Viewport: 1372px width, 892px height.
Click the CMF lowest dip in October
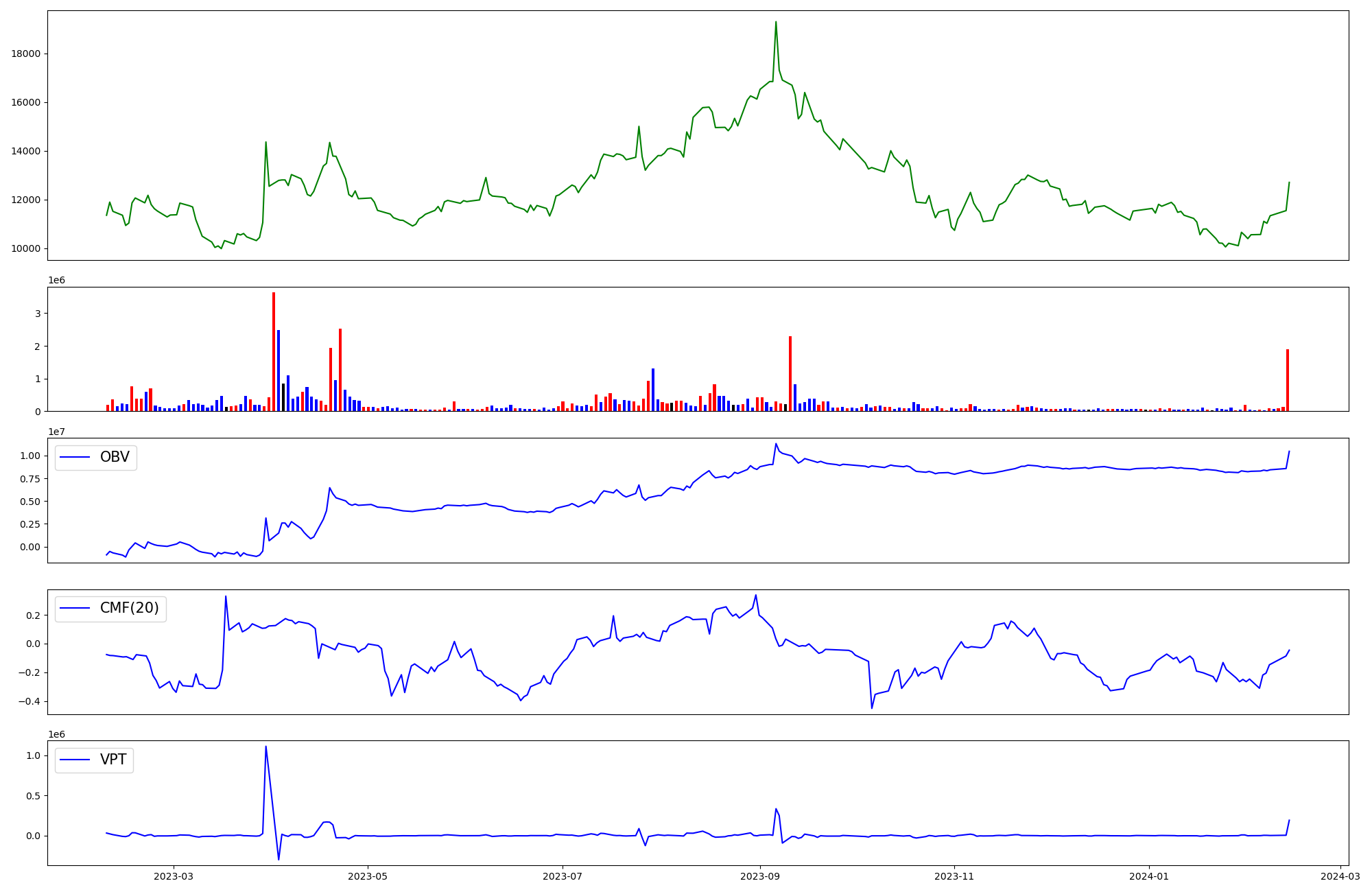(872, 707)
